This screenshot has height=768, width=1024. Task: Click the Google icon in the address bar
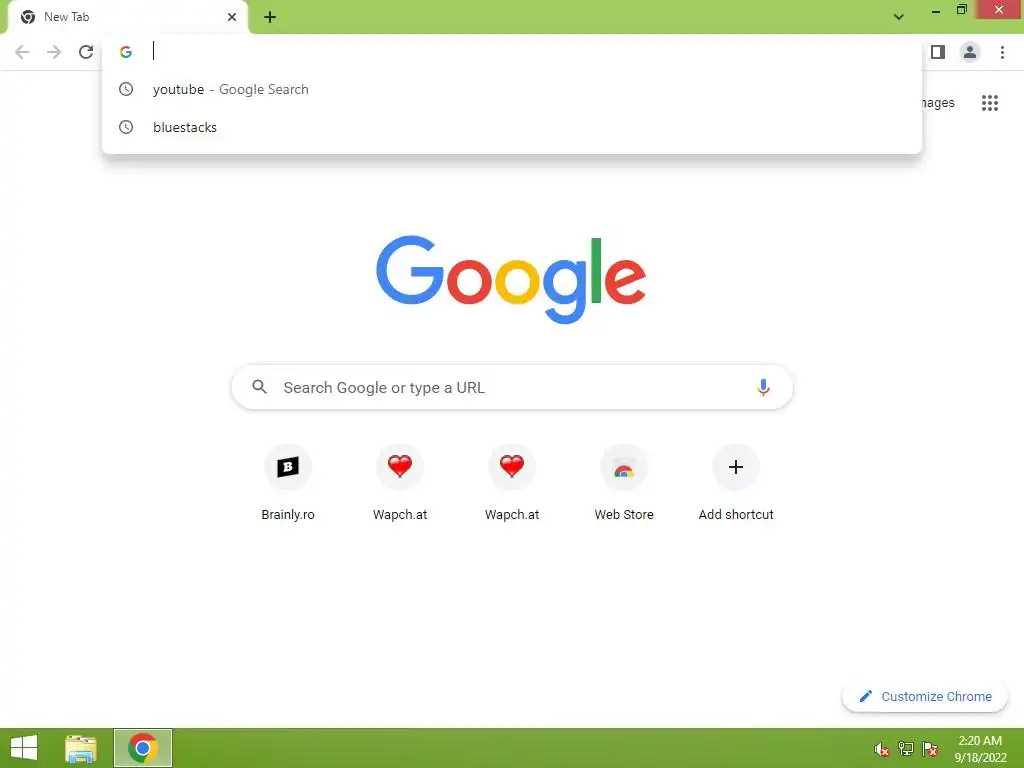(x=126, y=52)
